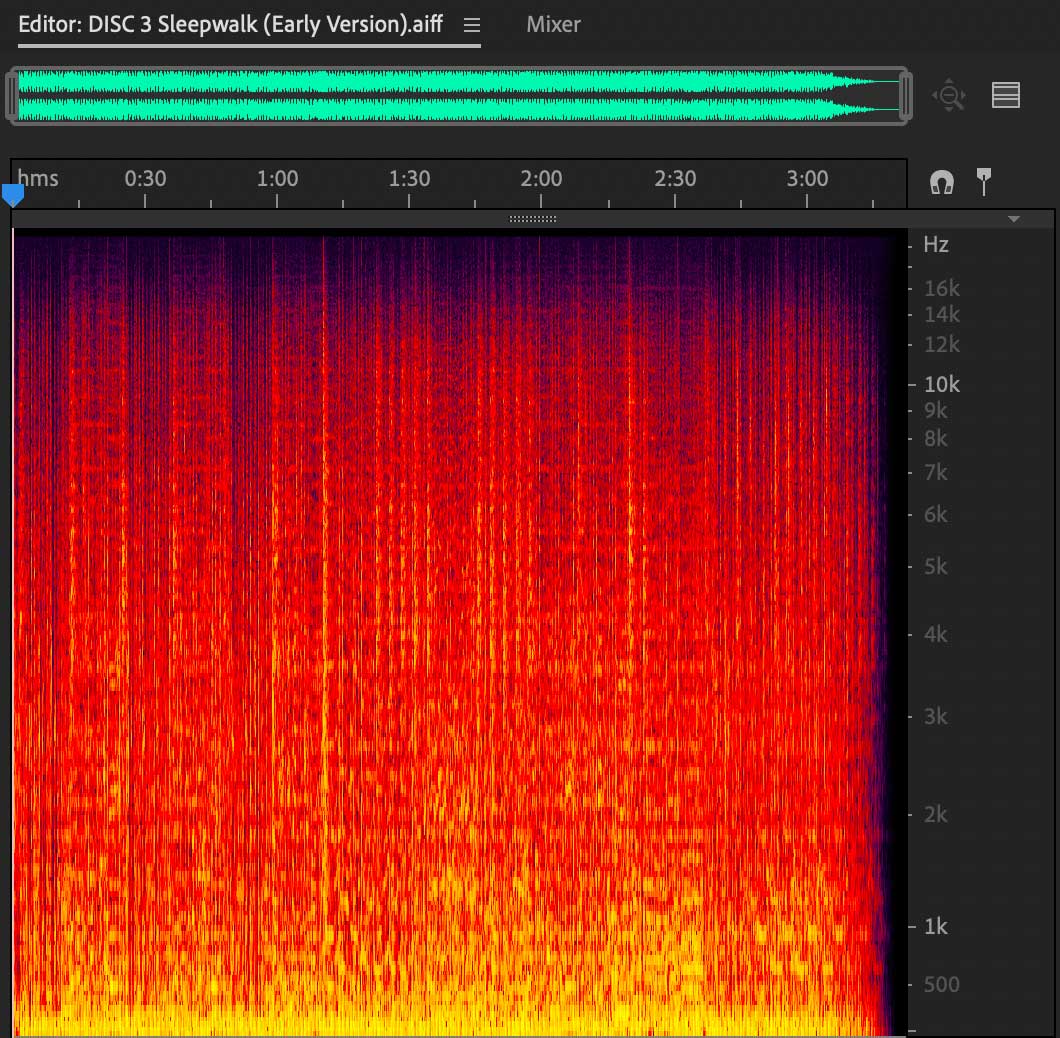Image resolution: width=1060 pixels, height=1038 pixels.
Task: Click the waveform in the overview navigator
Action: point(450,96)
